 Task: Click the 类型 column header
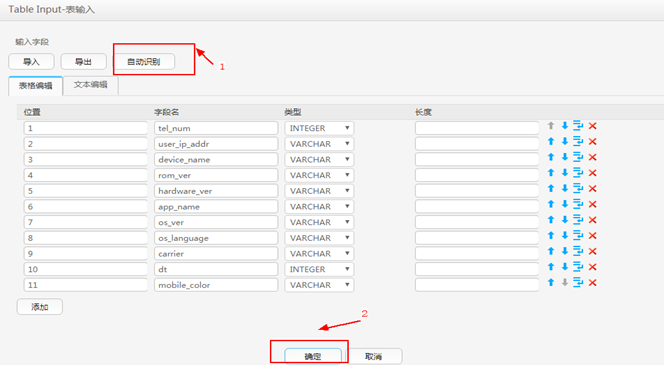[293, 112]
